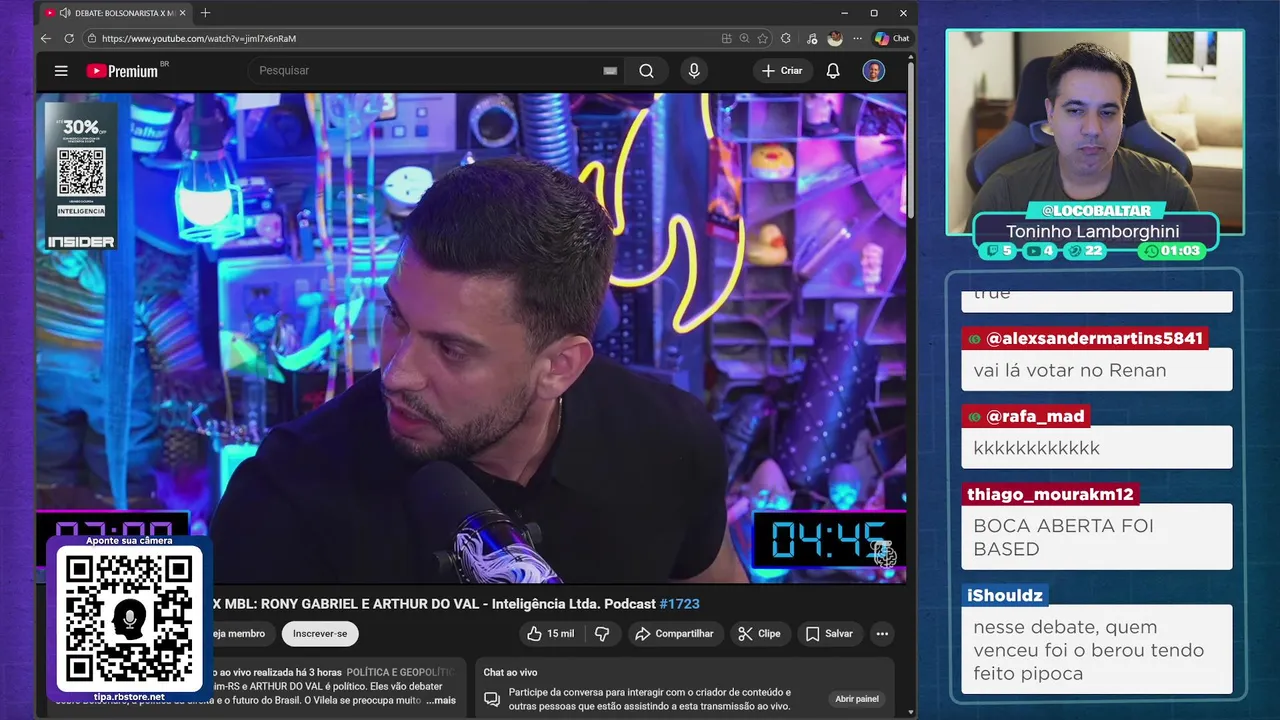Open more actions ellipsis below video
The width and height of the screenshot is (1280, 720).
click(882, 634)
